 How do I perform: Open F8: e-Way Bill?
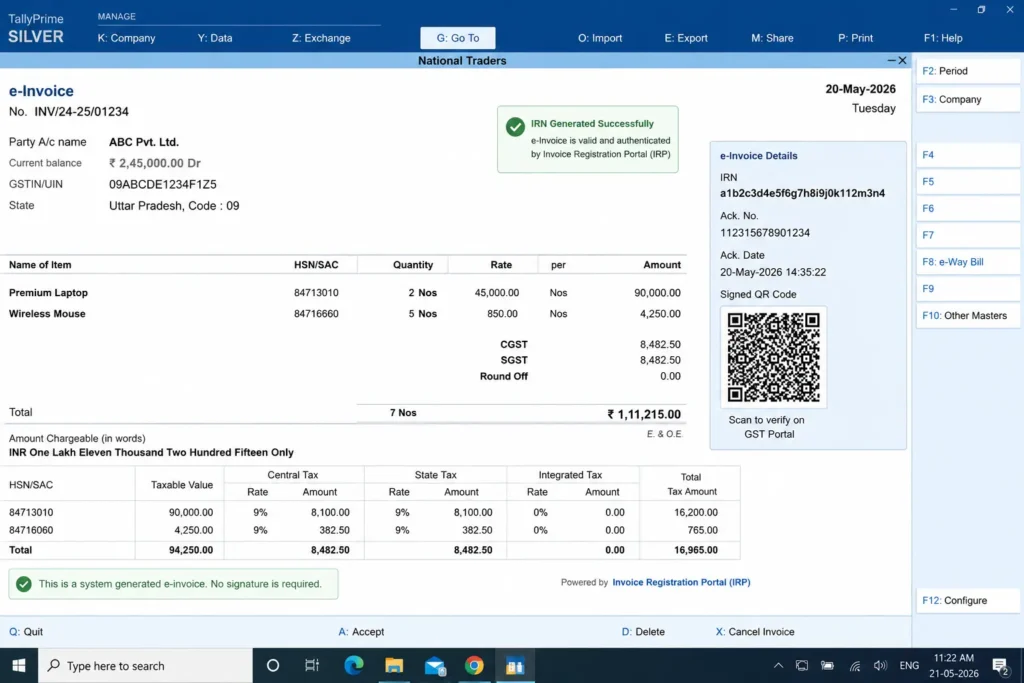(968, 262)
